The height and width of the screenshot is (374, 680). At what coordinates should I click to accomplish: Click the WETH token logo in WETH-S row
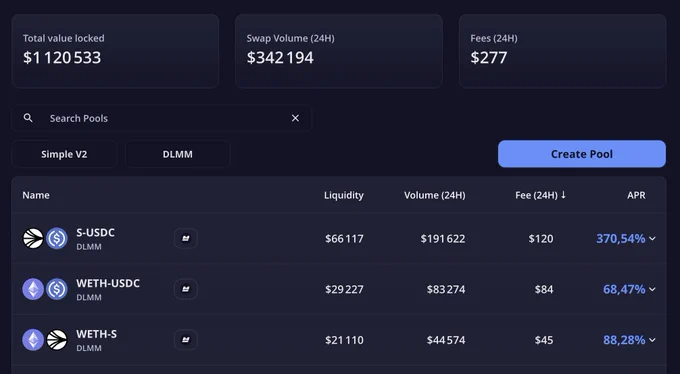[x=33, y=340]
